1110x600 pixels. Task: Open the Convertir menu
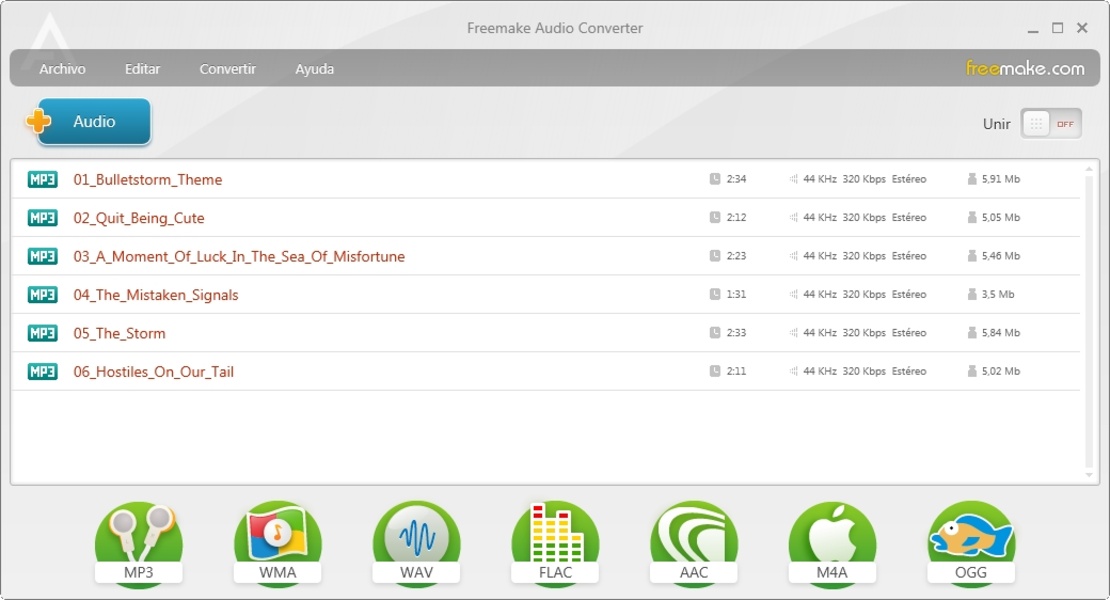tap(227, 69)
